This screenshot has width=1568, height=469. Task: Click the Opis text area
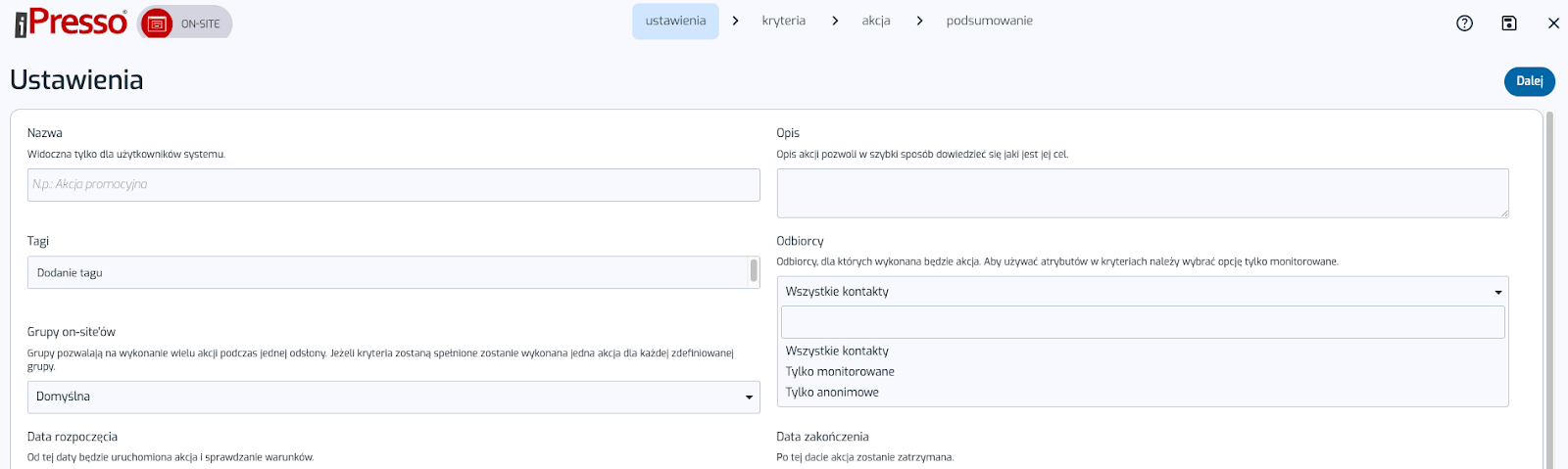1142,193
